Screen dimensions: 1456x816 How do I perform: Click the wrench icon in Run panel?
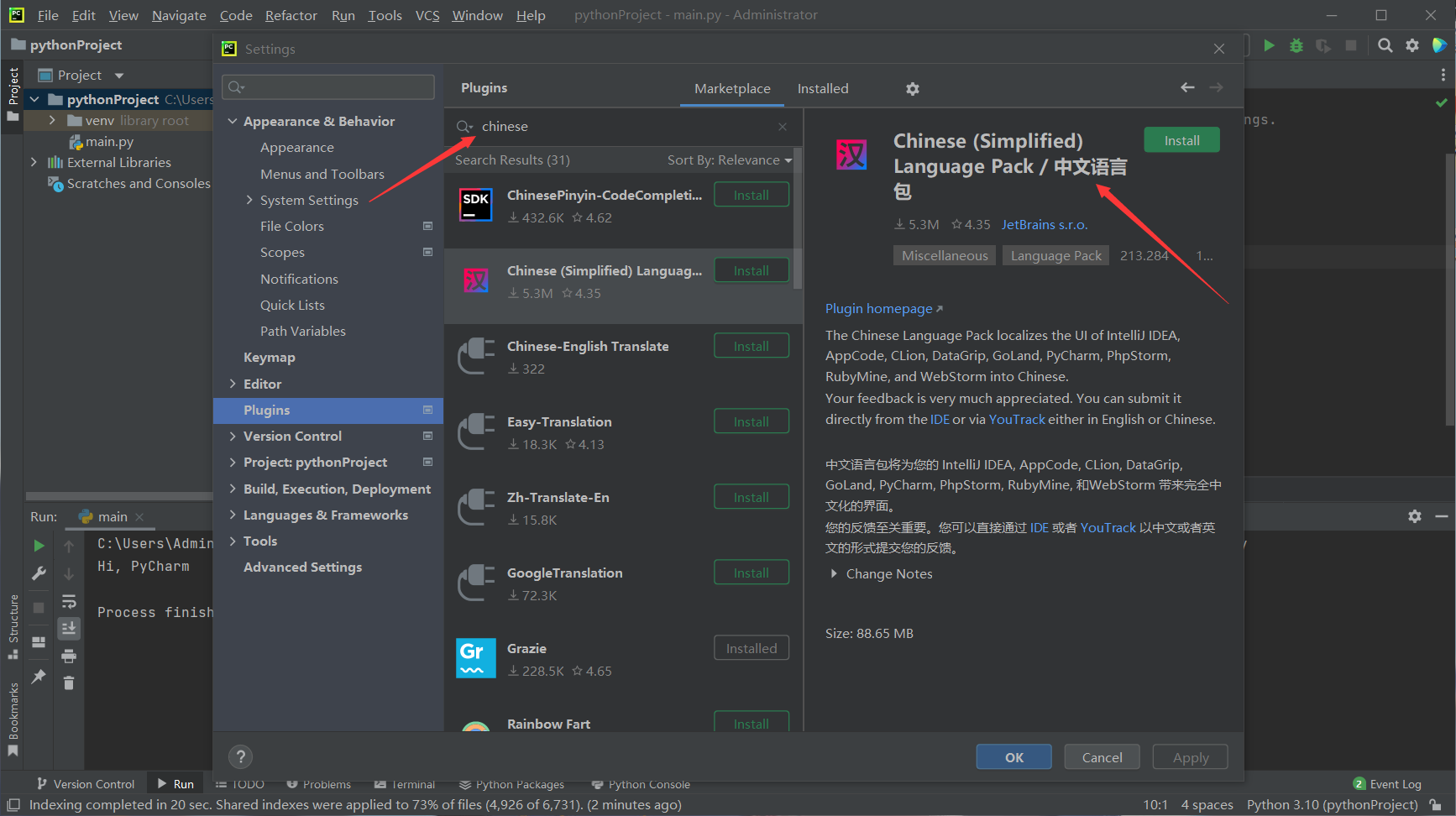click(39, 573)
